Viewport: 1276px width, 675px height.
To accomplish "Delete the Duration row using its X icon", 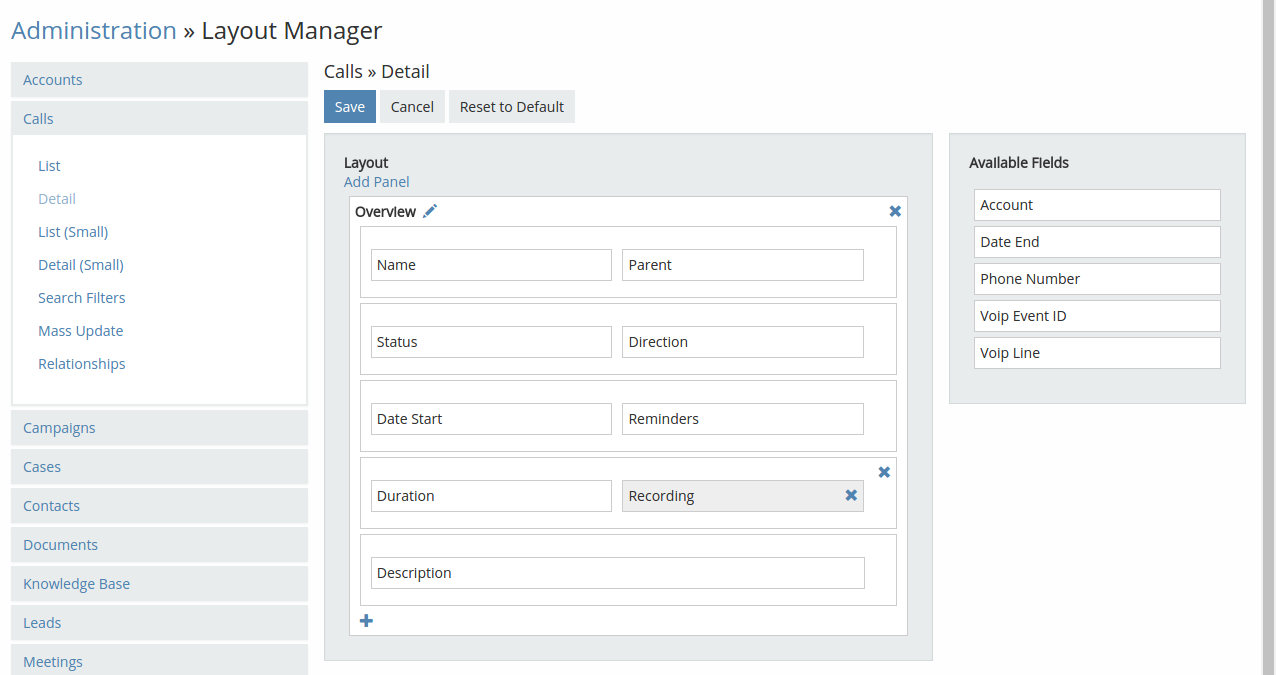I will point(884,472).
